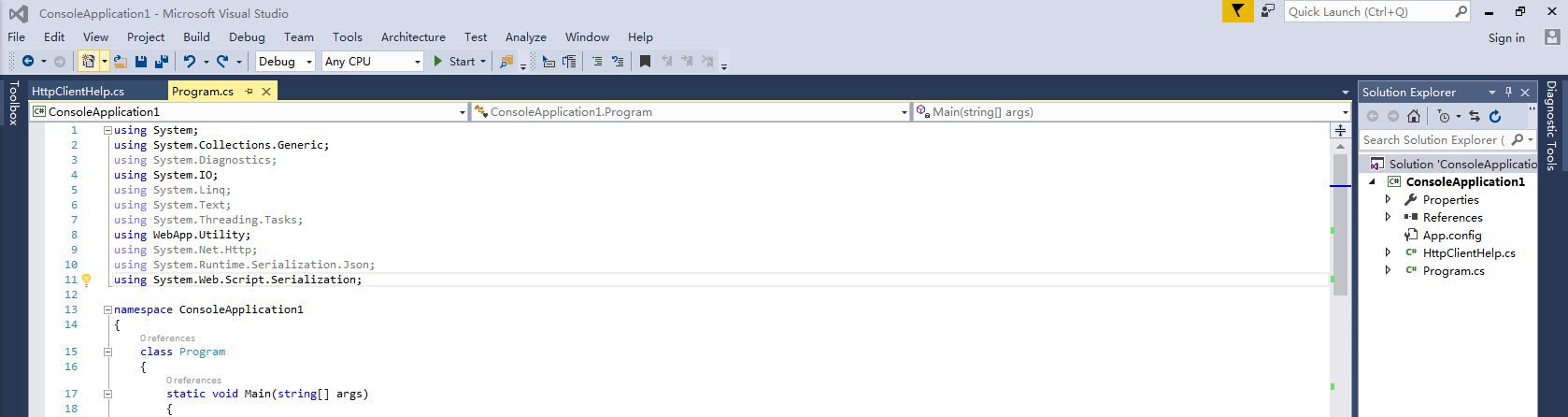Refresh the Solution Explorer view
1568x417 pixels.
1495,116
